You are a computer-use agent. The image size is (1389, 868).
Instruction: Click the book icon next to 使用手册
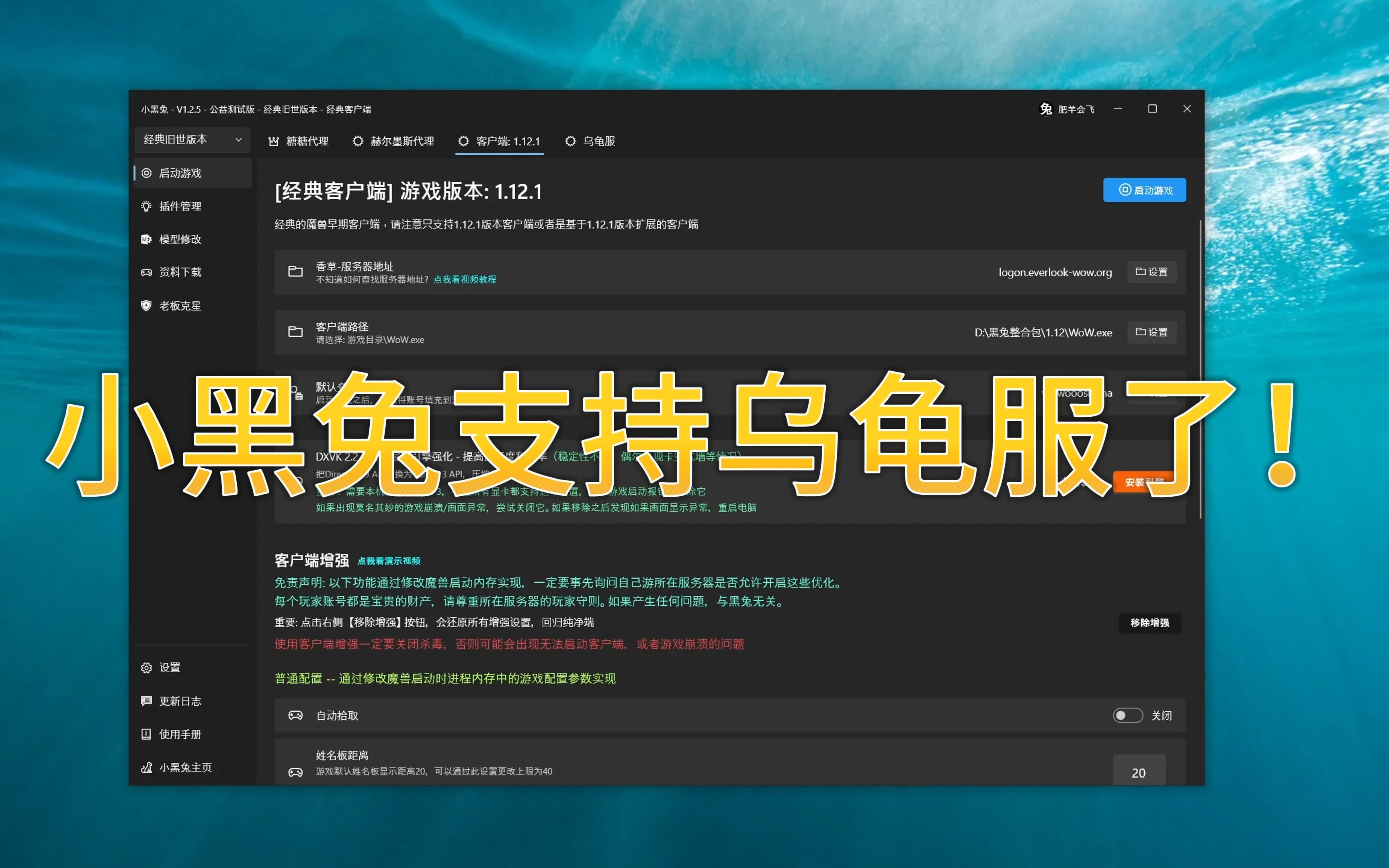click(x=146, y=734)
